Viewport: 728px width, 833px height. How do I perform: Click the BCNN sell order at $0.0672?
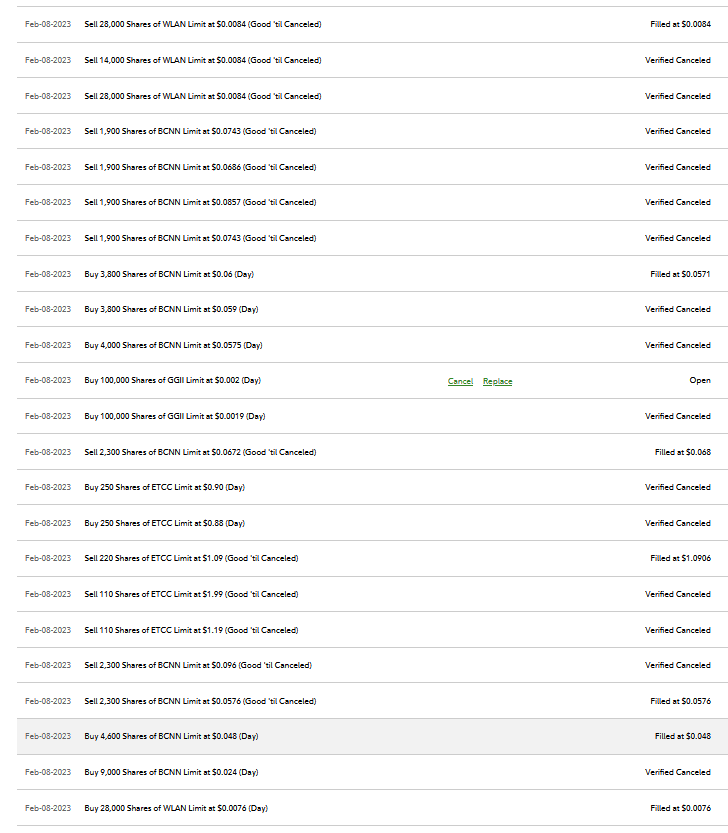[x=200, y=452]
